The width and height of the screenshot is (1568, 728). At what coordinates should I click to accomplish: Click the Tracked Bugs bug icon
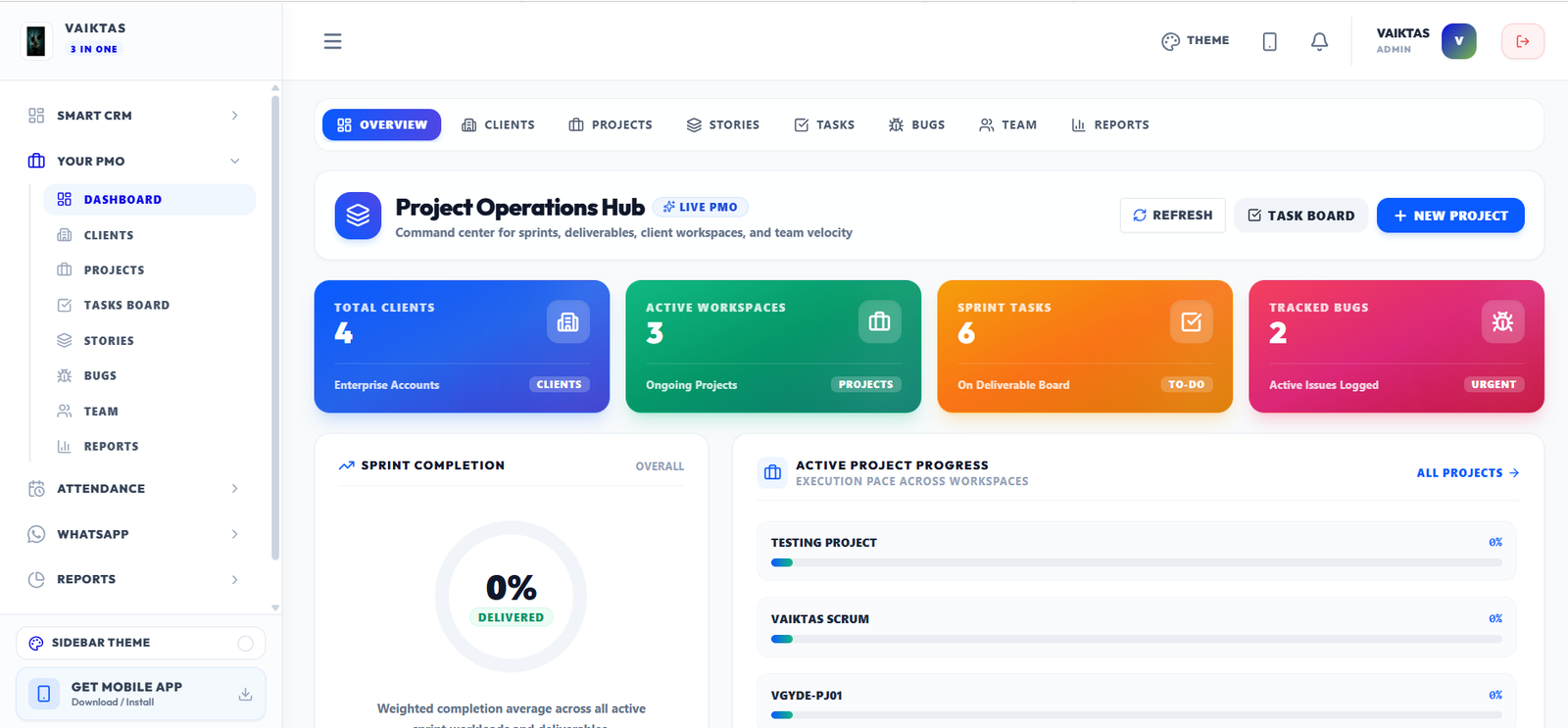click(1503, 321)
